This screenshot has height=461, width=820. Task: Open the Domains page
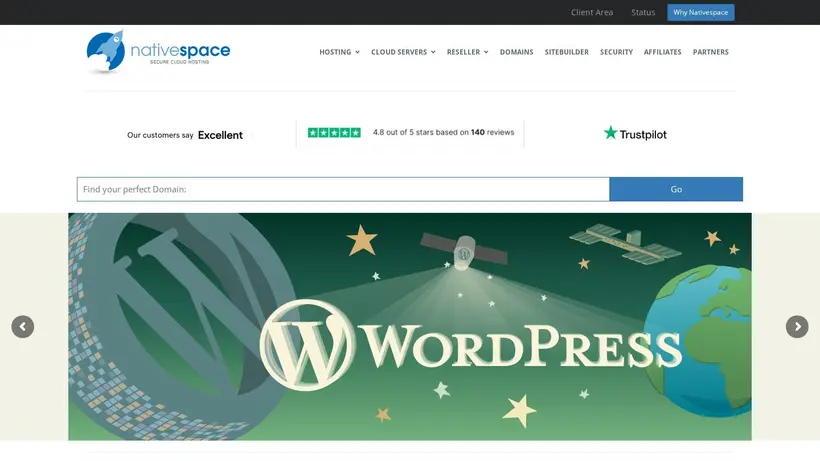click(517, 52)
